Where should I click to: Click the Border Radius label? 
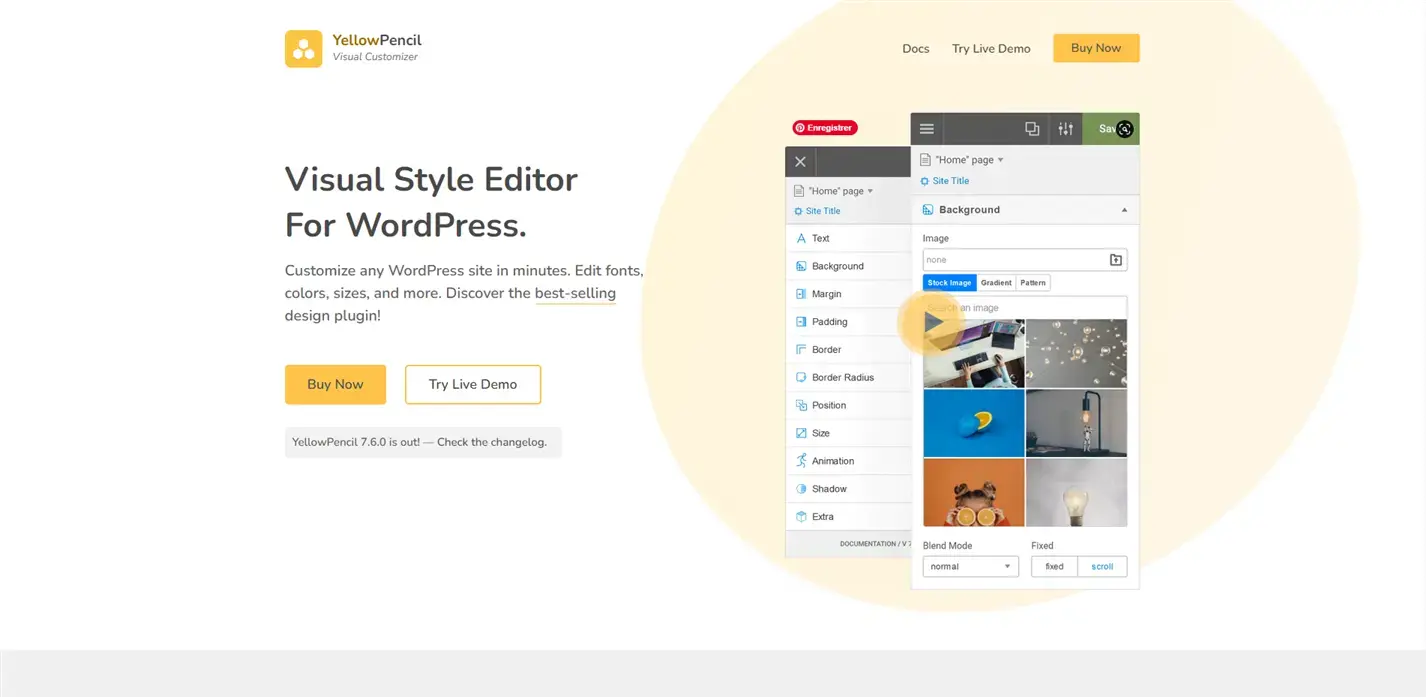tap(843, 378)
